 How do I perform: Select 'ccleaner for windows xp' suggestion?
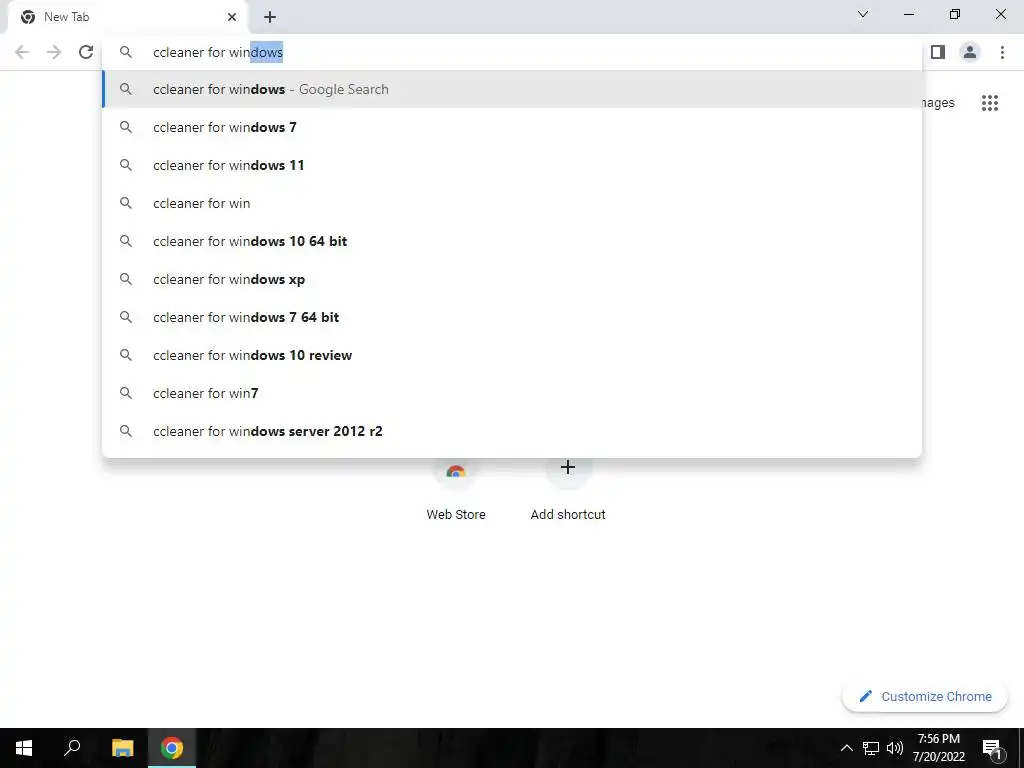pos(512,280)
